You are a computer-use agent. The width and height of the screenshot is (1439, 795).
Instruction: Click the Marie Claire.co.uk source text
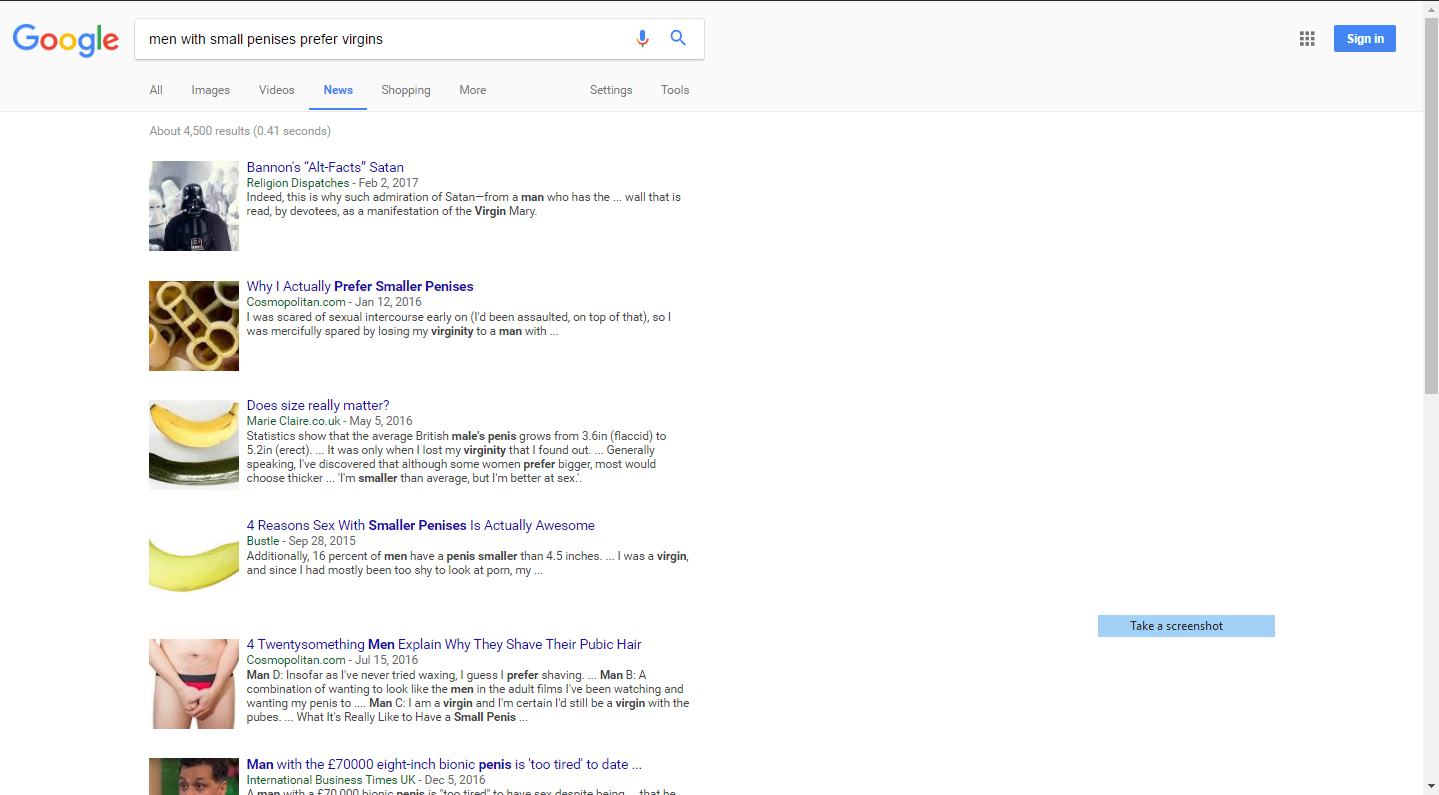pyautogui.click(x=294, y=421)
